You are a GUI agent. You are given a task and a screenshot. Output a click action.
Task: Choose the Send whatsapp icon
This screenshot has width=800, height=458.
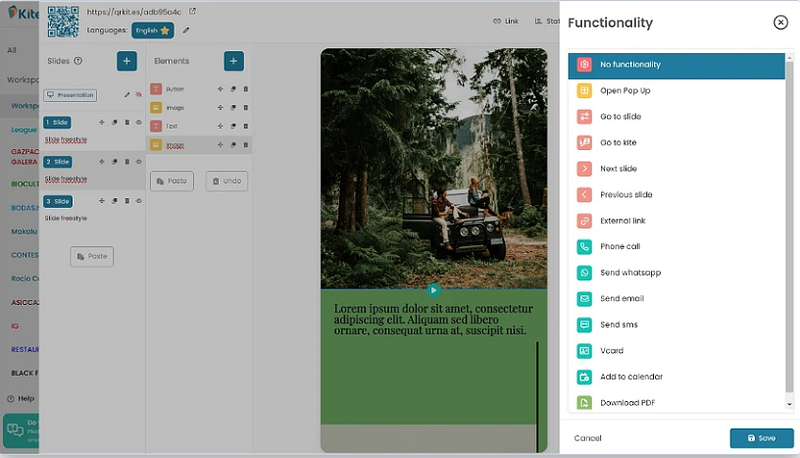[x=584, y=272]
